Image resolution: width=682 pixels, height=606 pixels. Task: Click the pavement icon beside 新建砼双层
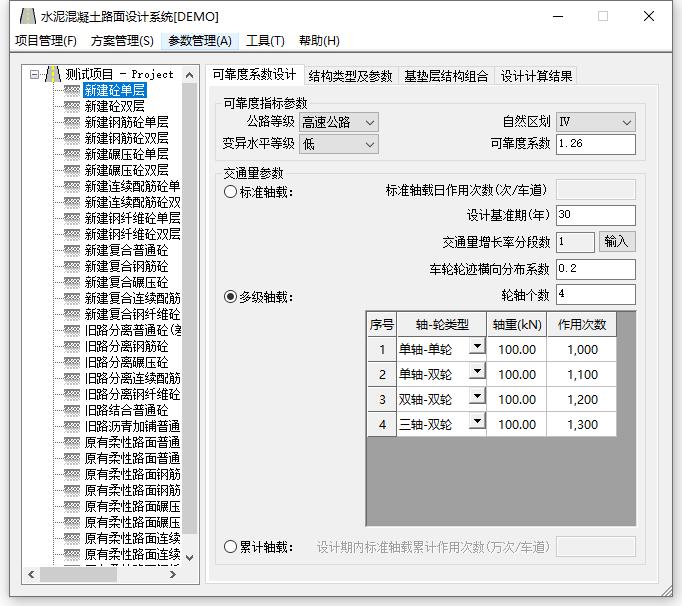coord(72,106)
